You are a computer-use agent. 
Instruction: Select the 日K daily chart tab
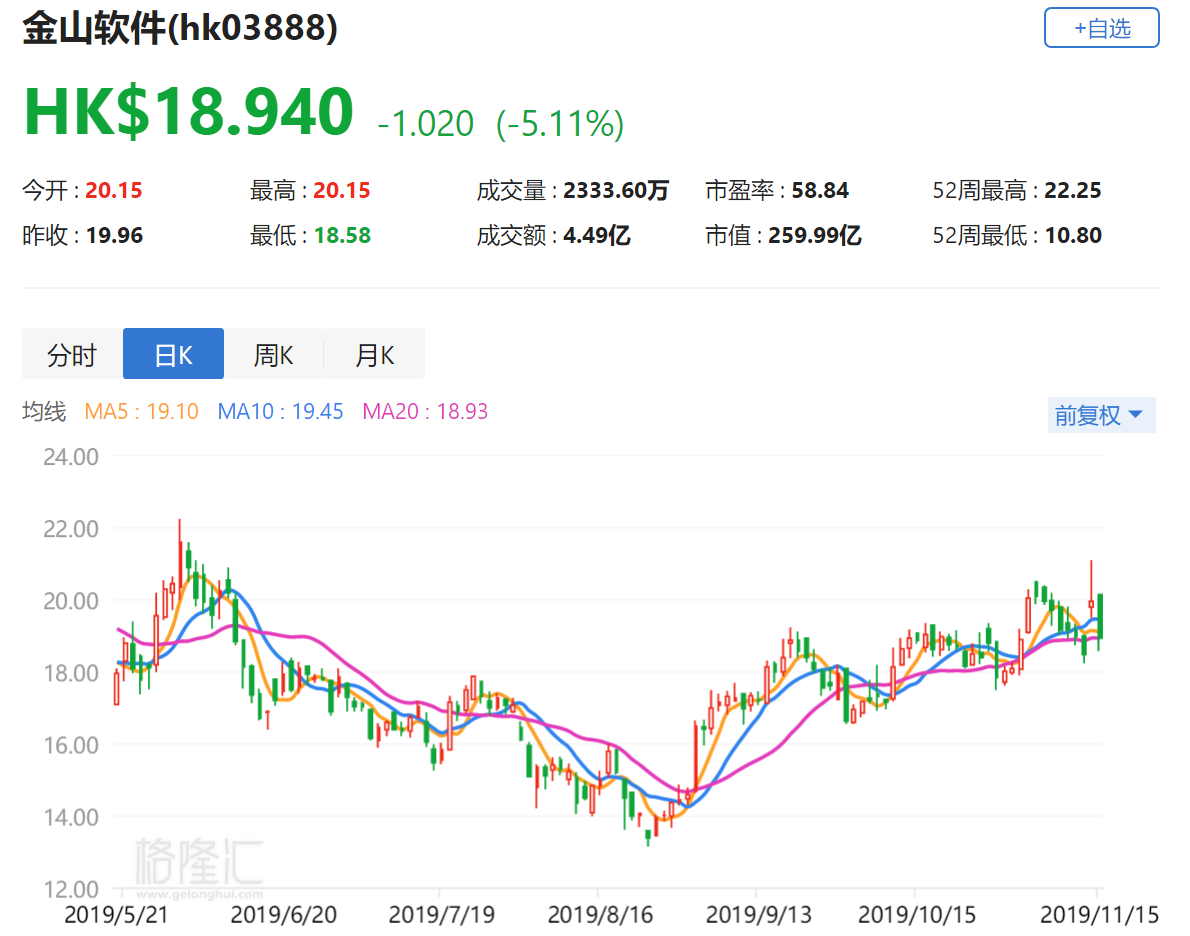[x=173, y=354]
